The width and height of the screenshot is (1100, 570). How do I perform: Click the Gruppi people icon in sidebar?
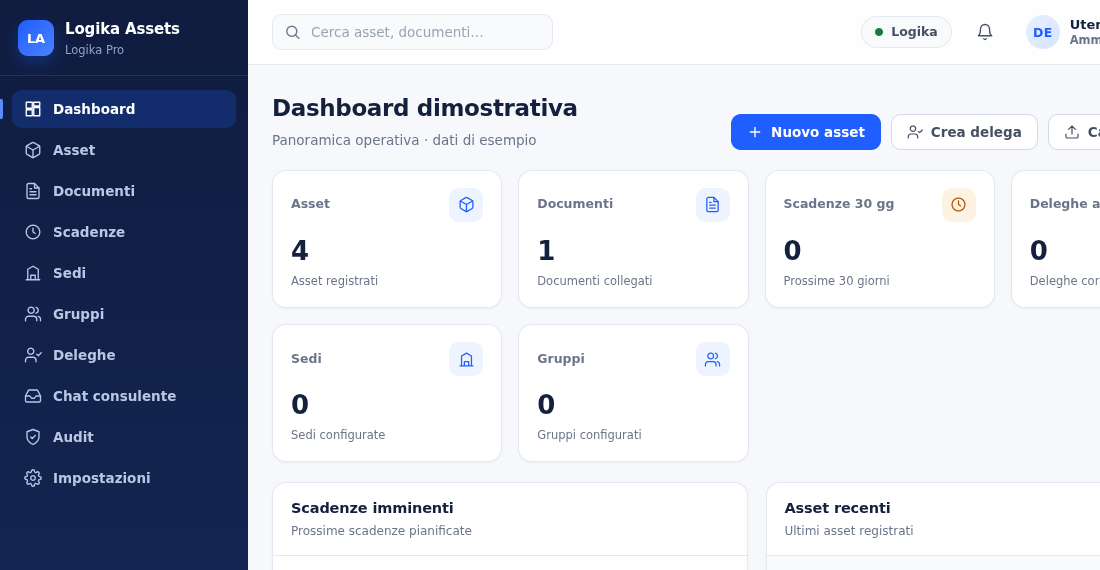(33, 314)
